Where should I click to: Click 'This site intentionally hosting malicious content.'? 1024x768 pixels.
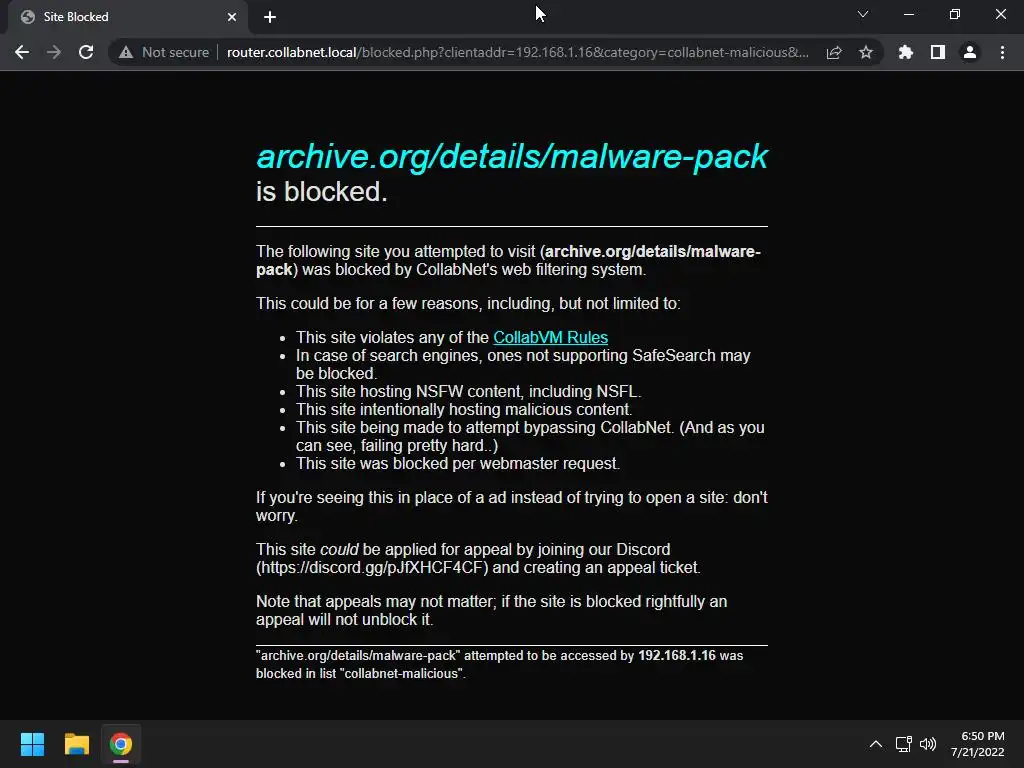[x=464, y=409]
